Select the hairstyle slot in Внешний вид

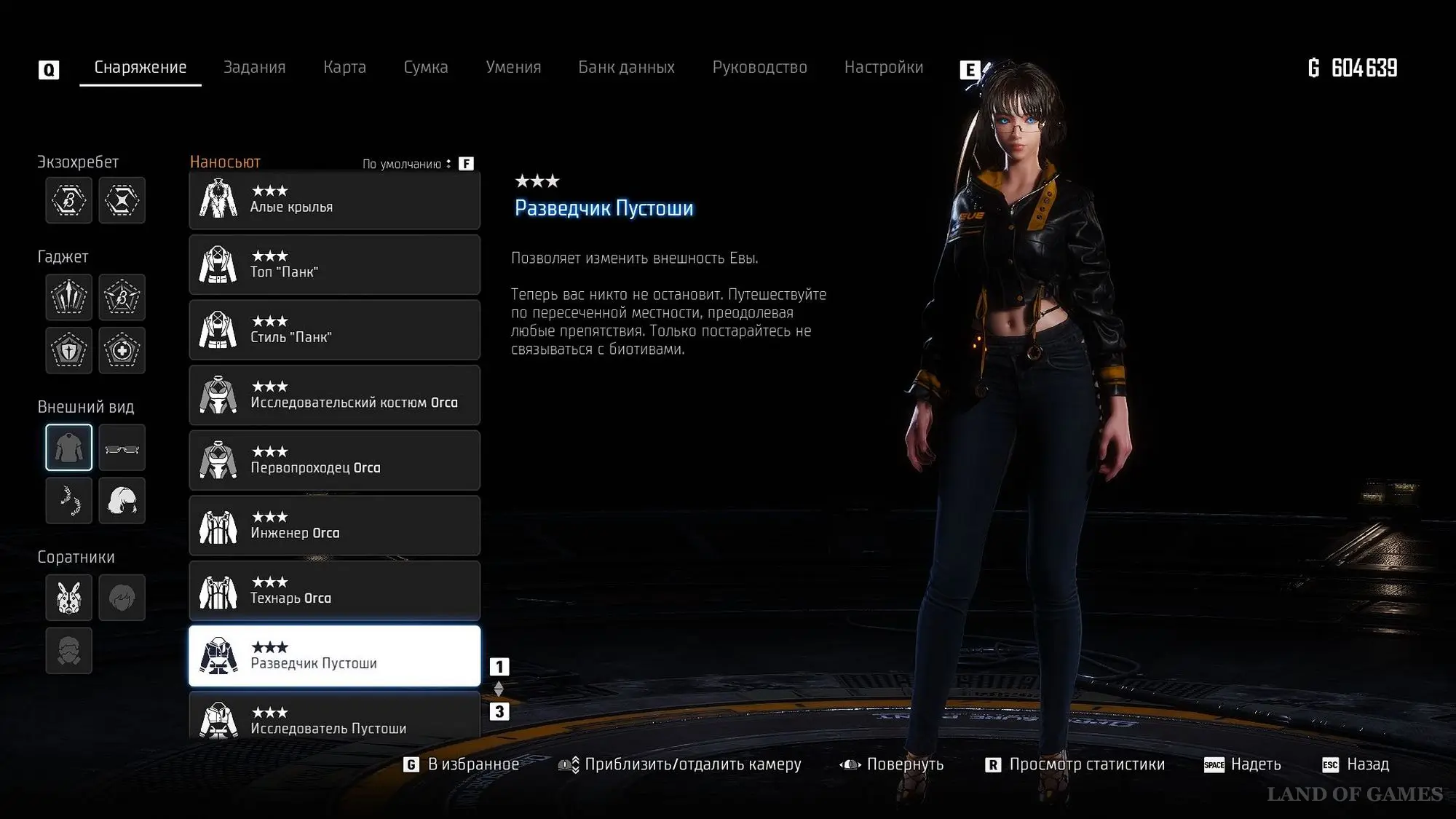click(x=122, y=500)
